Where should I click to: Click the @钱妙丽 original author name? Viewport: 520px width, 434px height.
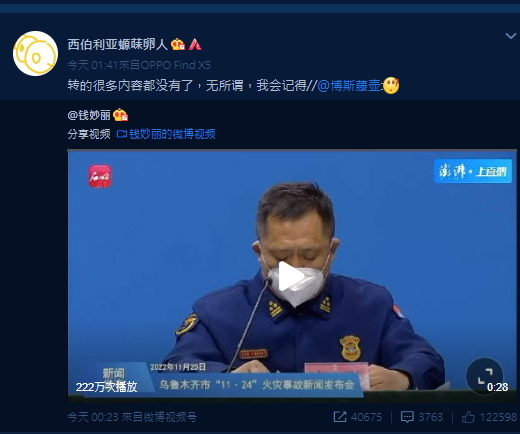tap(89, 115)
